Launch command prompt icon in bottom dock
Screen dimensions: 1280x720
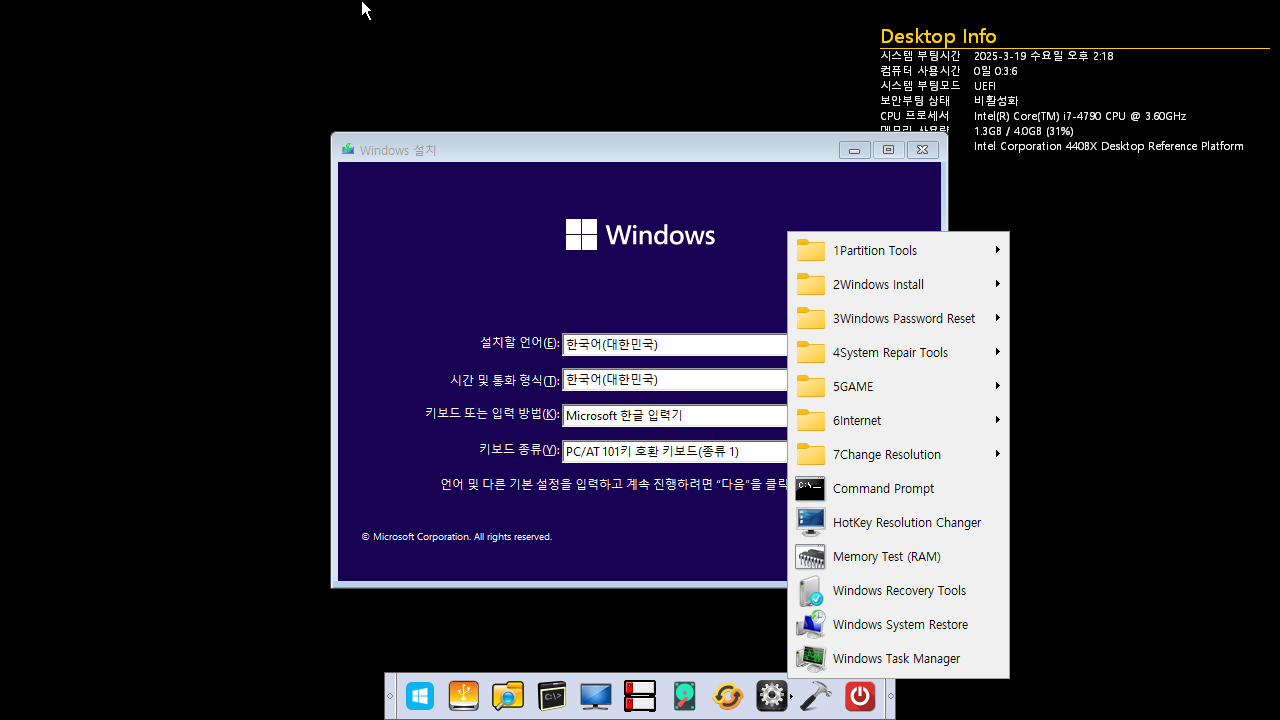pyautogui.click(x=552, y=695)
